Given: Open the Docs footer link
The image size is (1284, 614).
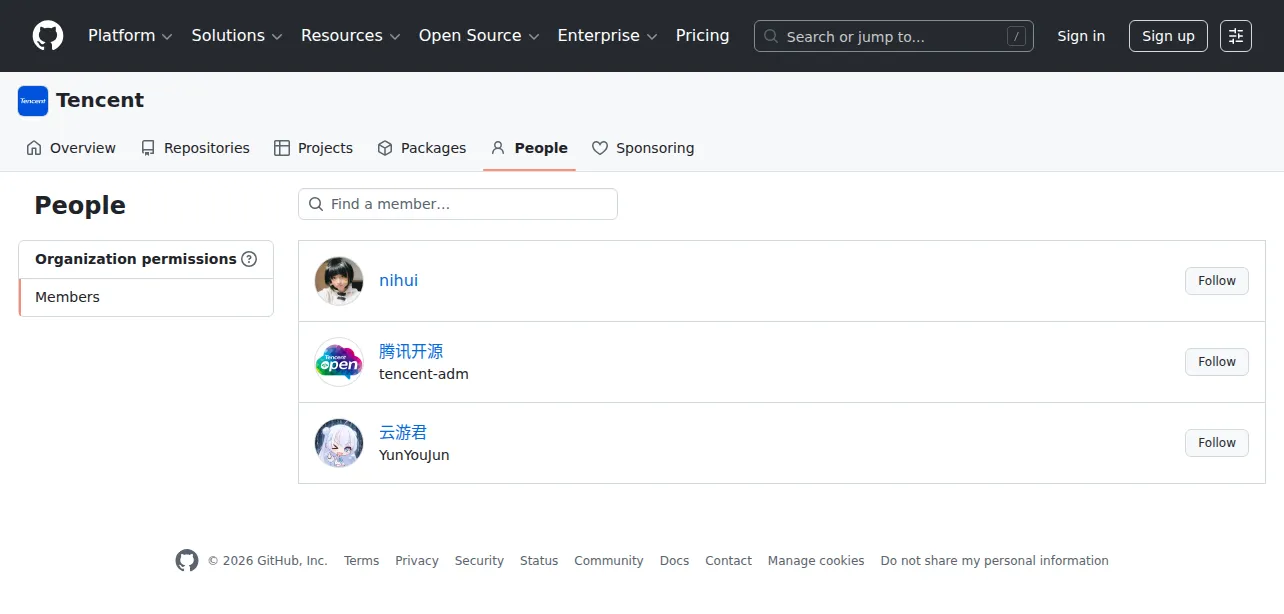Looking at the screenshot, I should (674, 561).
